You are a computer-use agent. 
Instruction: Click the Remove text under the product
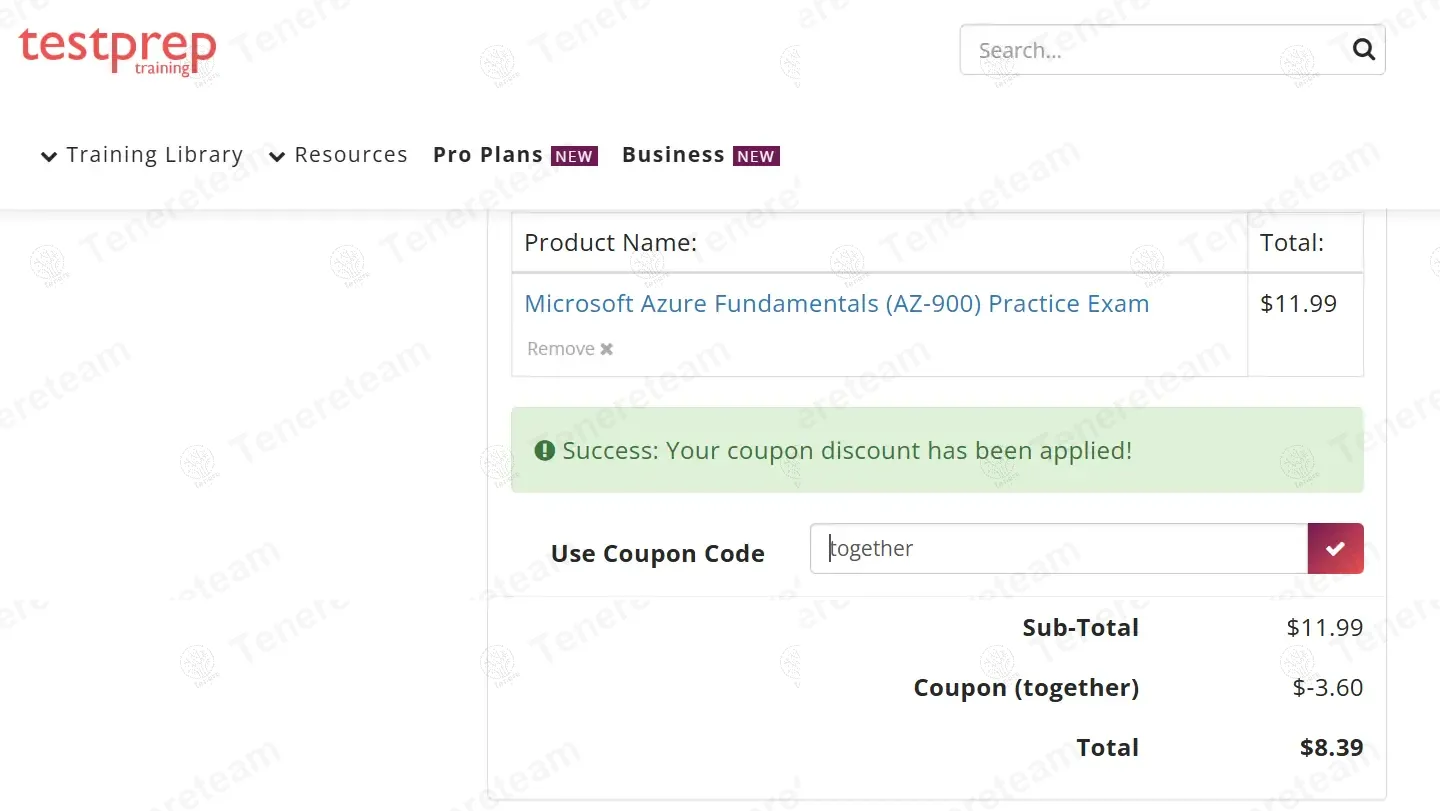561,349
